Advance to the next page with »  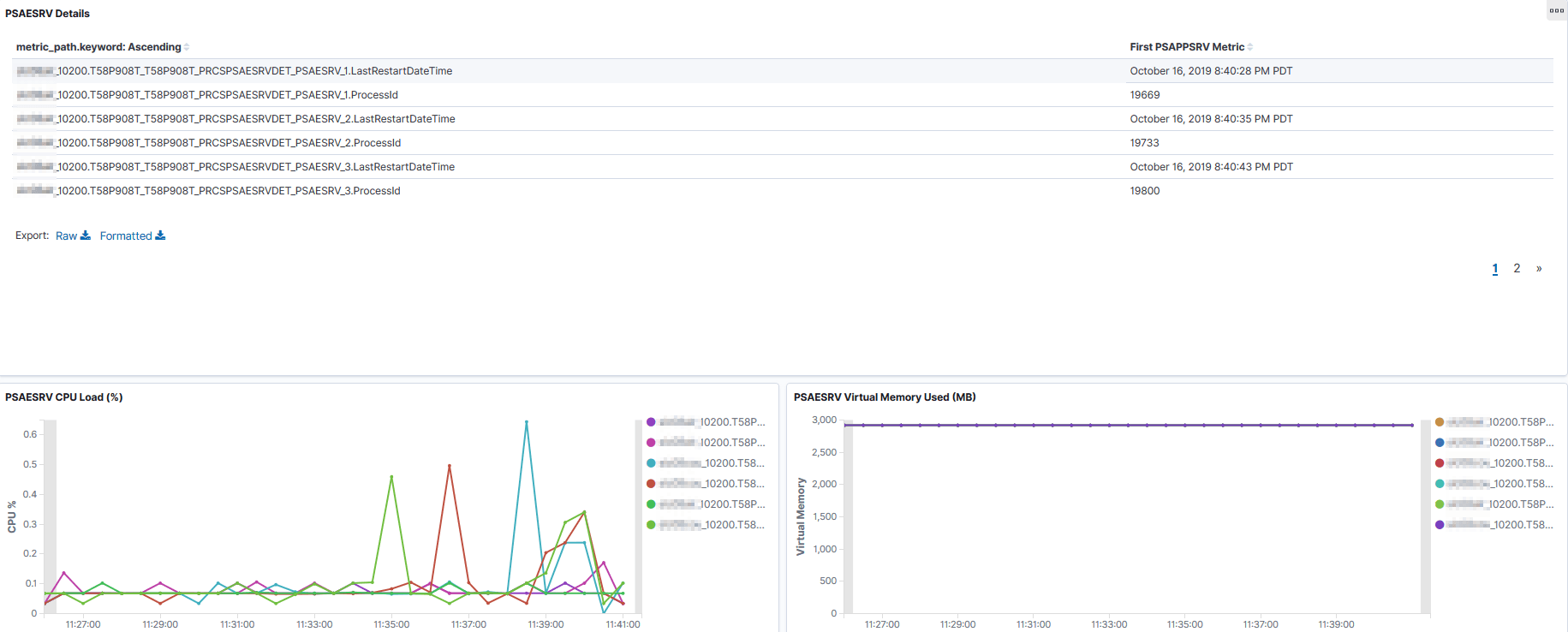pos(1539,268)
